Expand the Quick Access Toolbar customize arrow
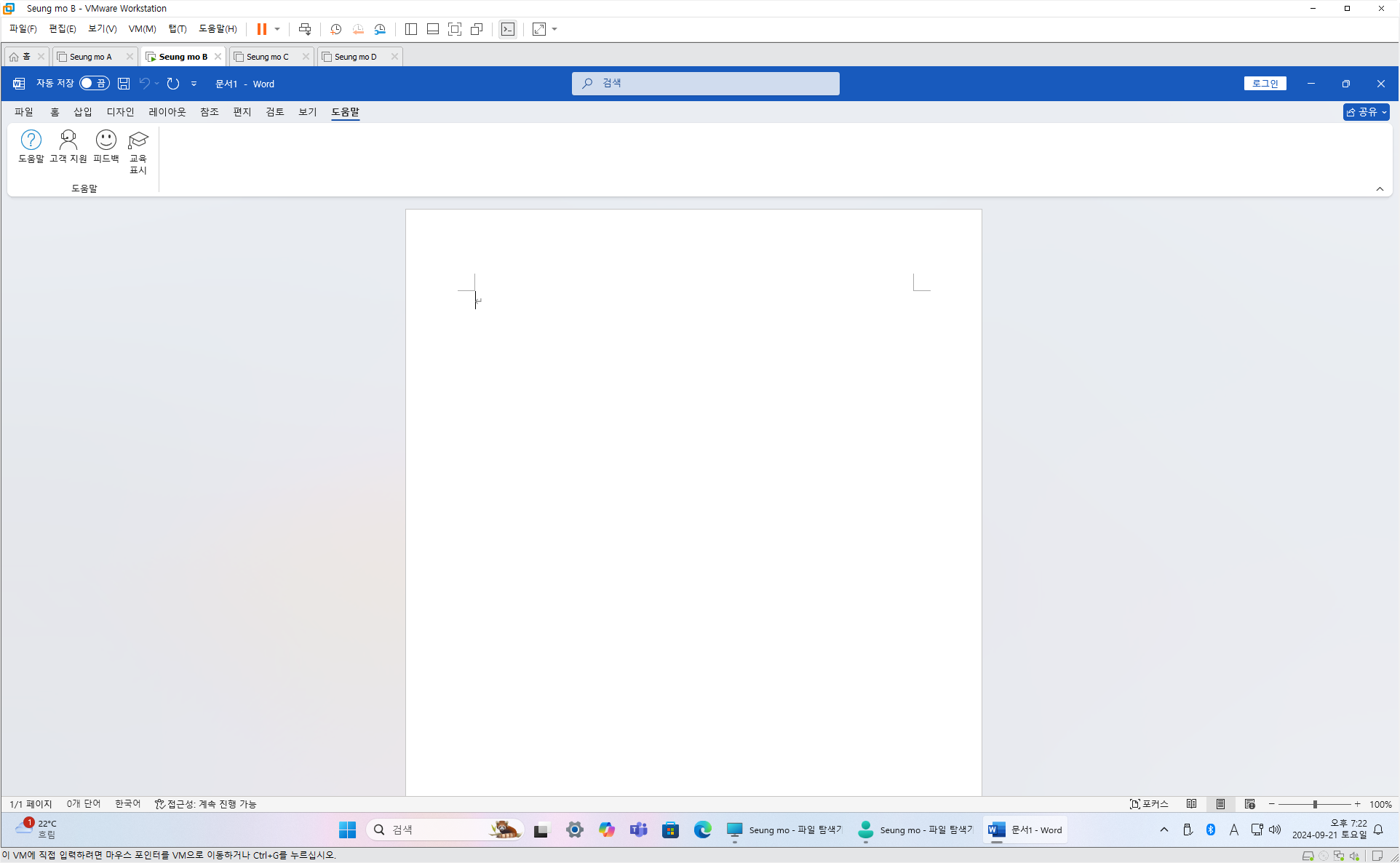The height and width of the screenshot is (863, 1400). [194, 84]
